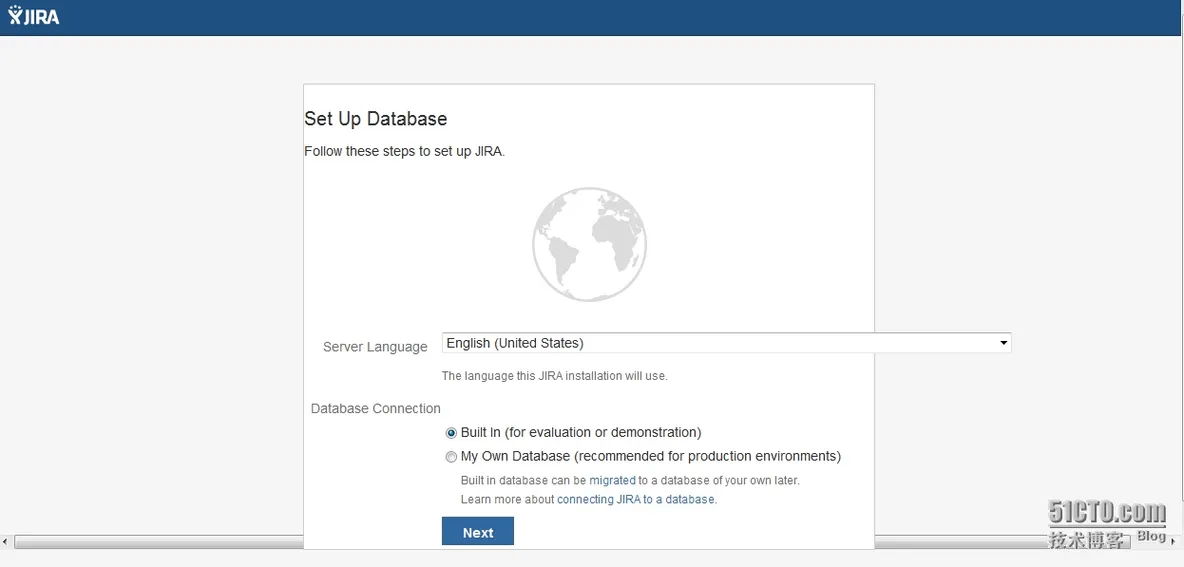The height and width of the screenshot is (567, 1184).
Task: Click the Database Connection label
Action: [376, 408]
